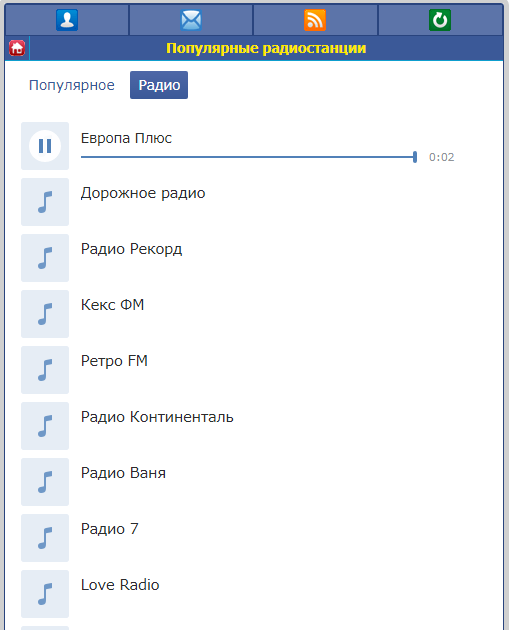This screenshot has height=630, width=509.
Task: Play Радио Континенталь via note icon
Action: click(45, 426)
